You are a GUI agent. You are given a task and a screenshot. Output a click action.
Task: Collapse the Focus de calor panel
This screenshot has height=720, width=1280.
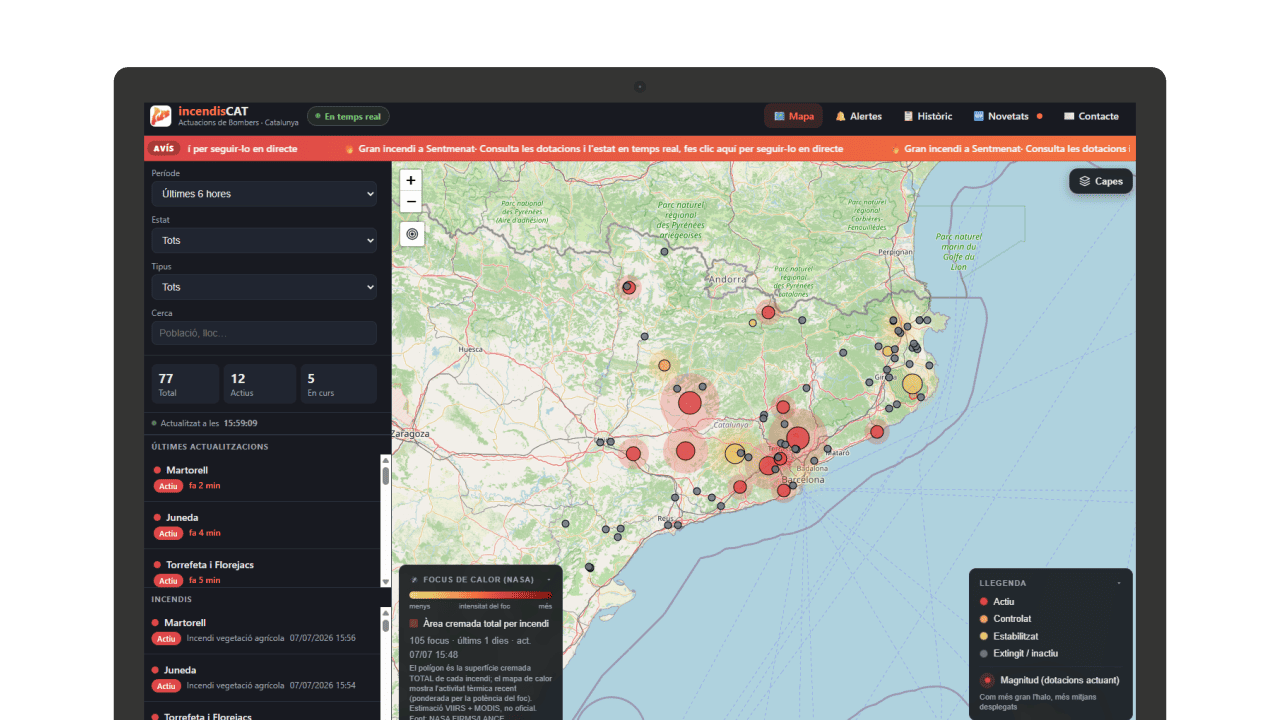coord(549,579)
